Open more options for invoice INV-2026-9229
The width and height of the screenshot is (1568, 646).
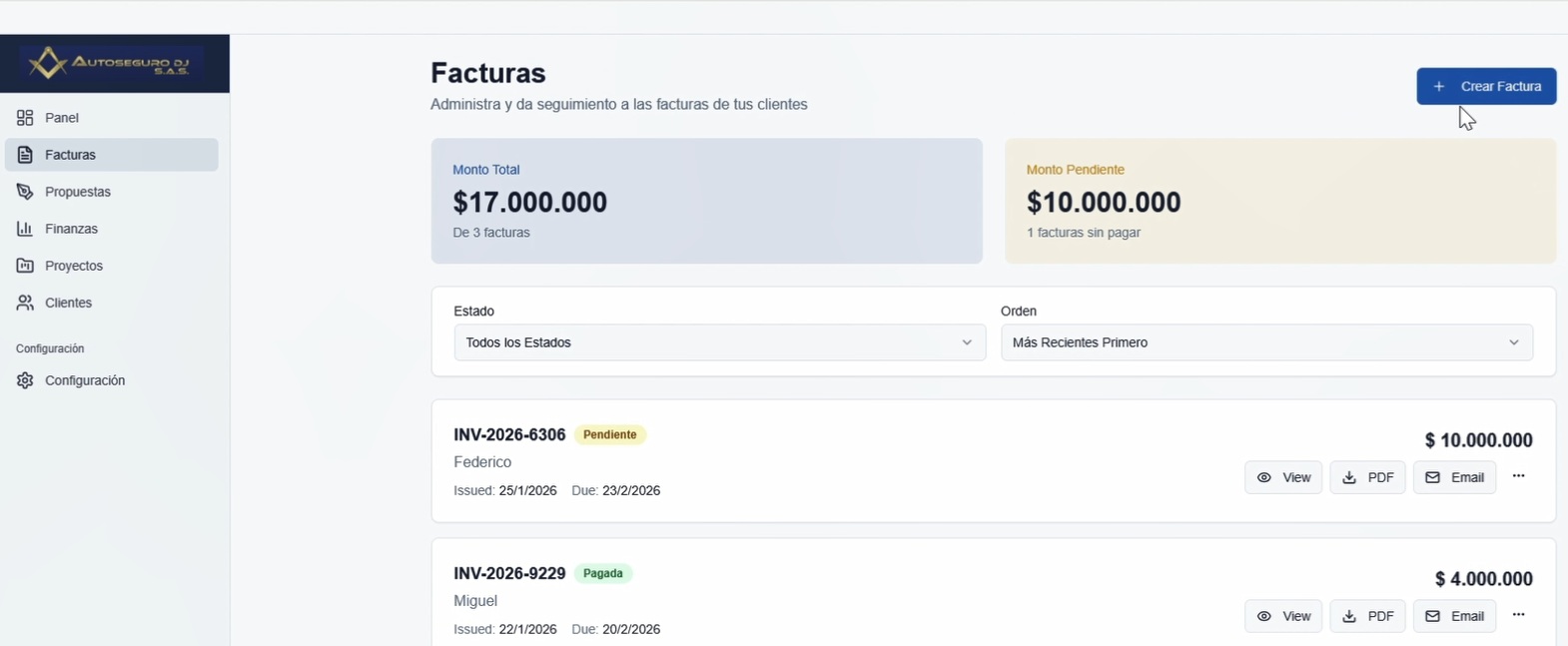[1518, 616]
